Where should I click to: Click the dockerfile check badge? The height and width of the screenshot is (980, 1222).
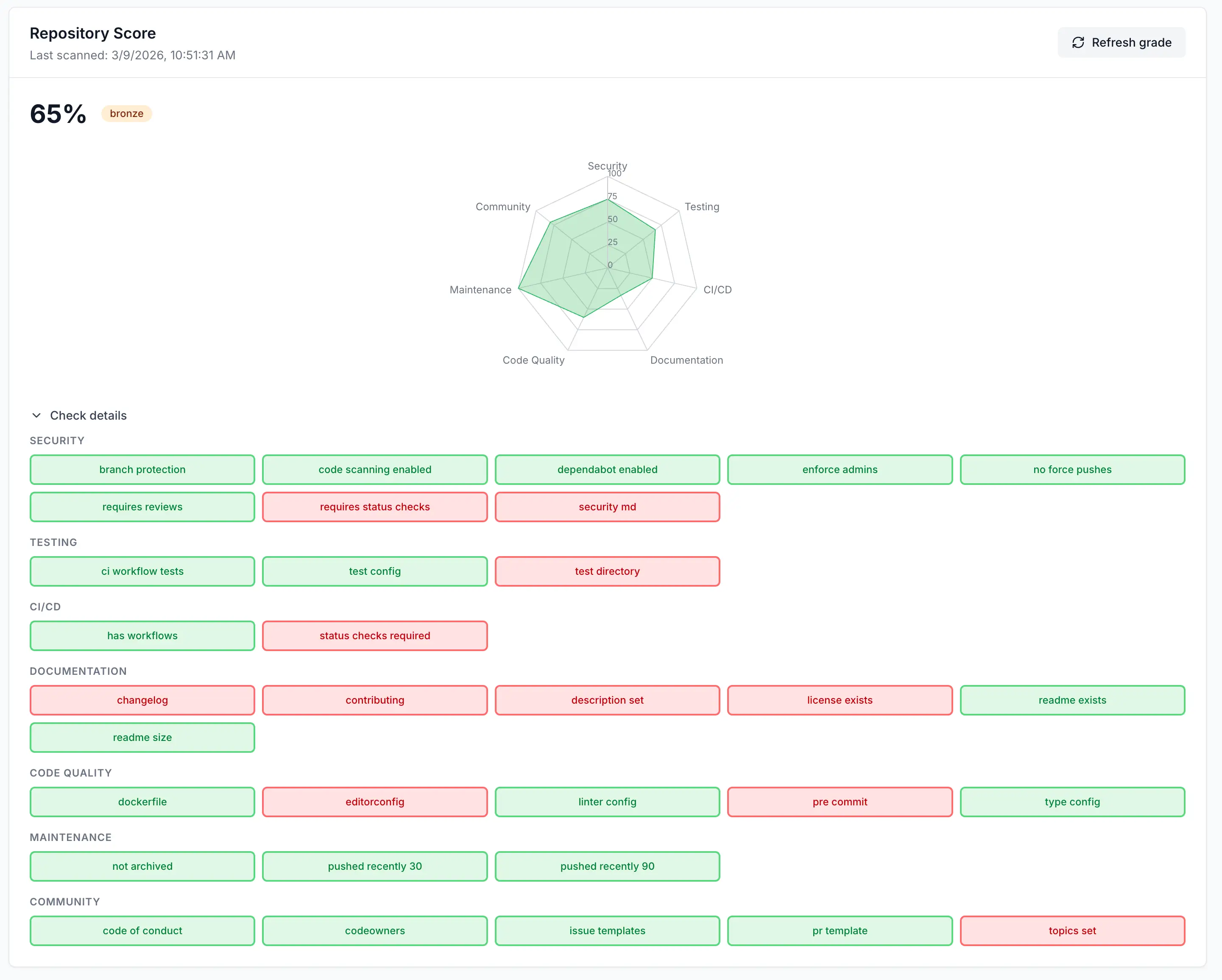click(142, 802)
